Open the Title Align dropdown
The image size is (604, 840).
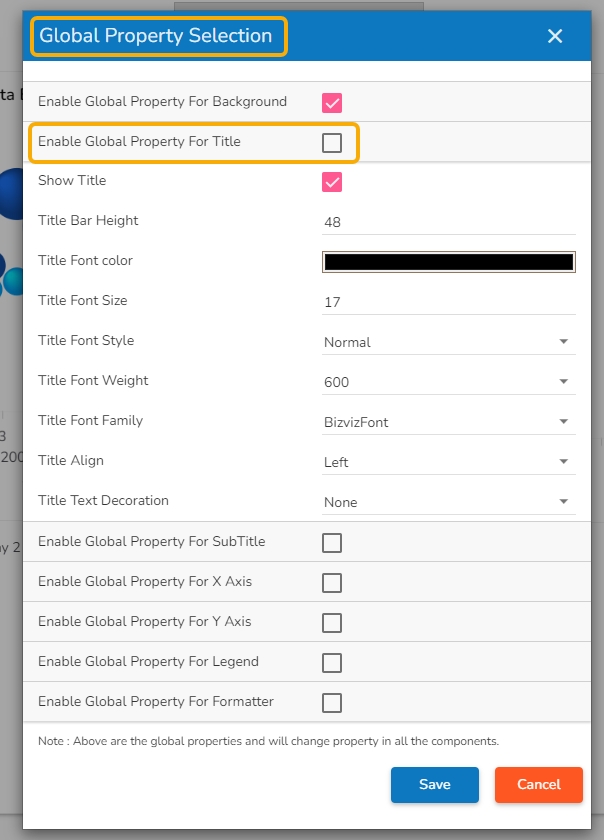[448, 462]
